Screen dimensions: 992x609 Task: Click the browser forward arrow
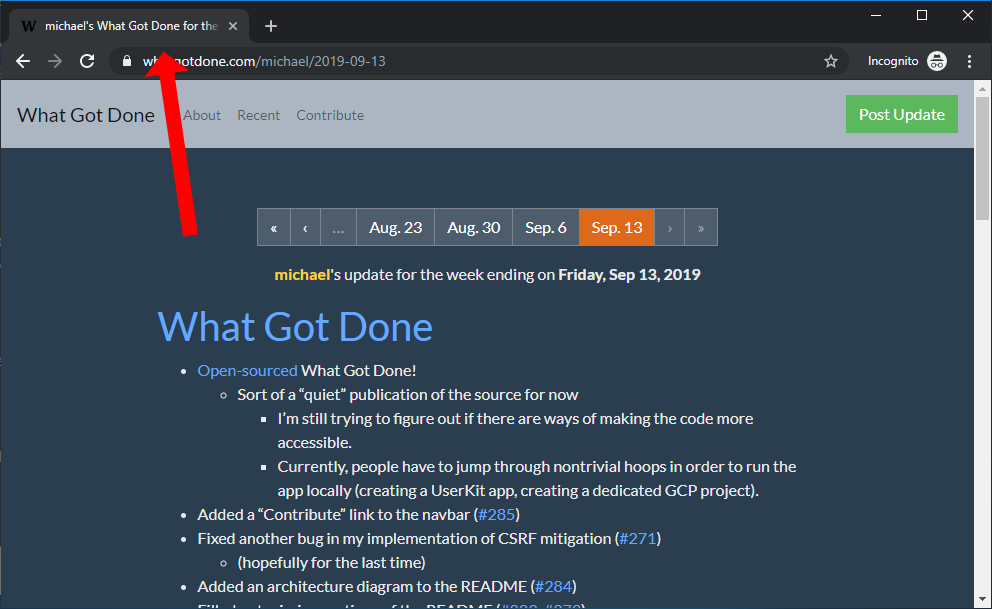(x=55, y=61)
